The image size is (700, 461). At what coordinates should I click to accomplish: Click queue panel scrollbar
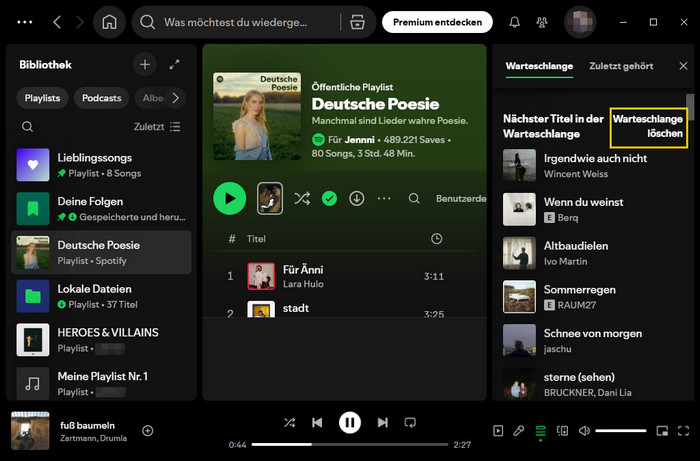point(690,107)
